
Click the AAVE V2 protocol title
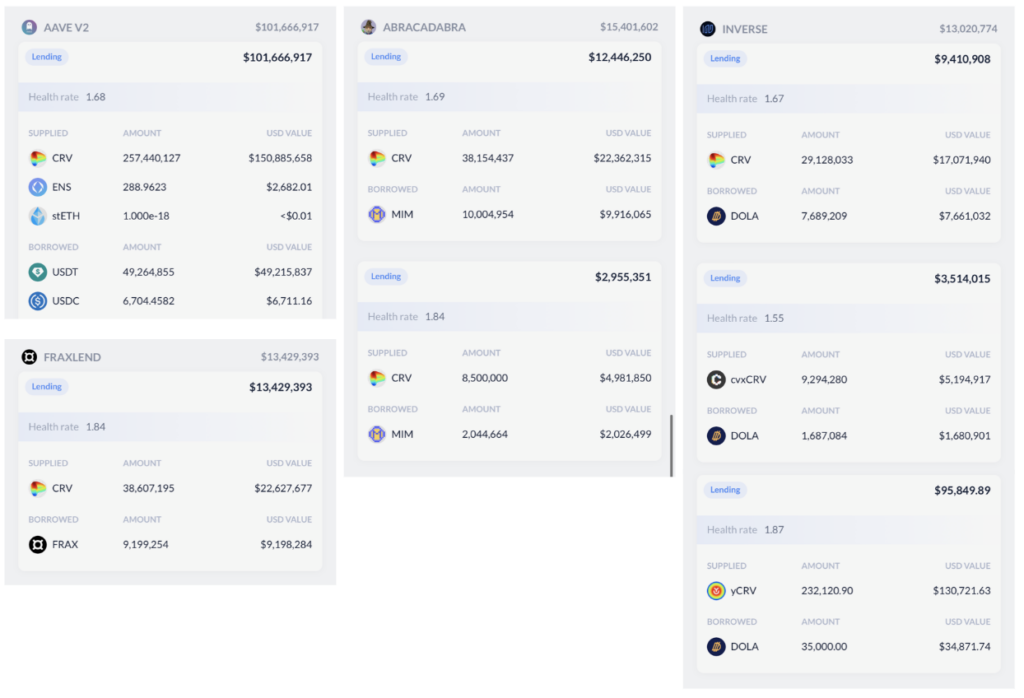tap(66, 27)
